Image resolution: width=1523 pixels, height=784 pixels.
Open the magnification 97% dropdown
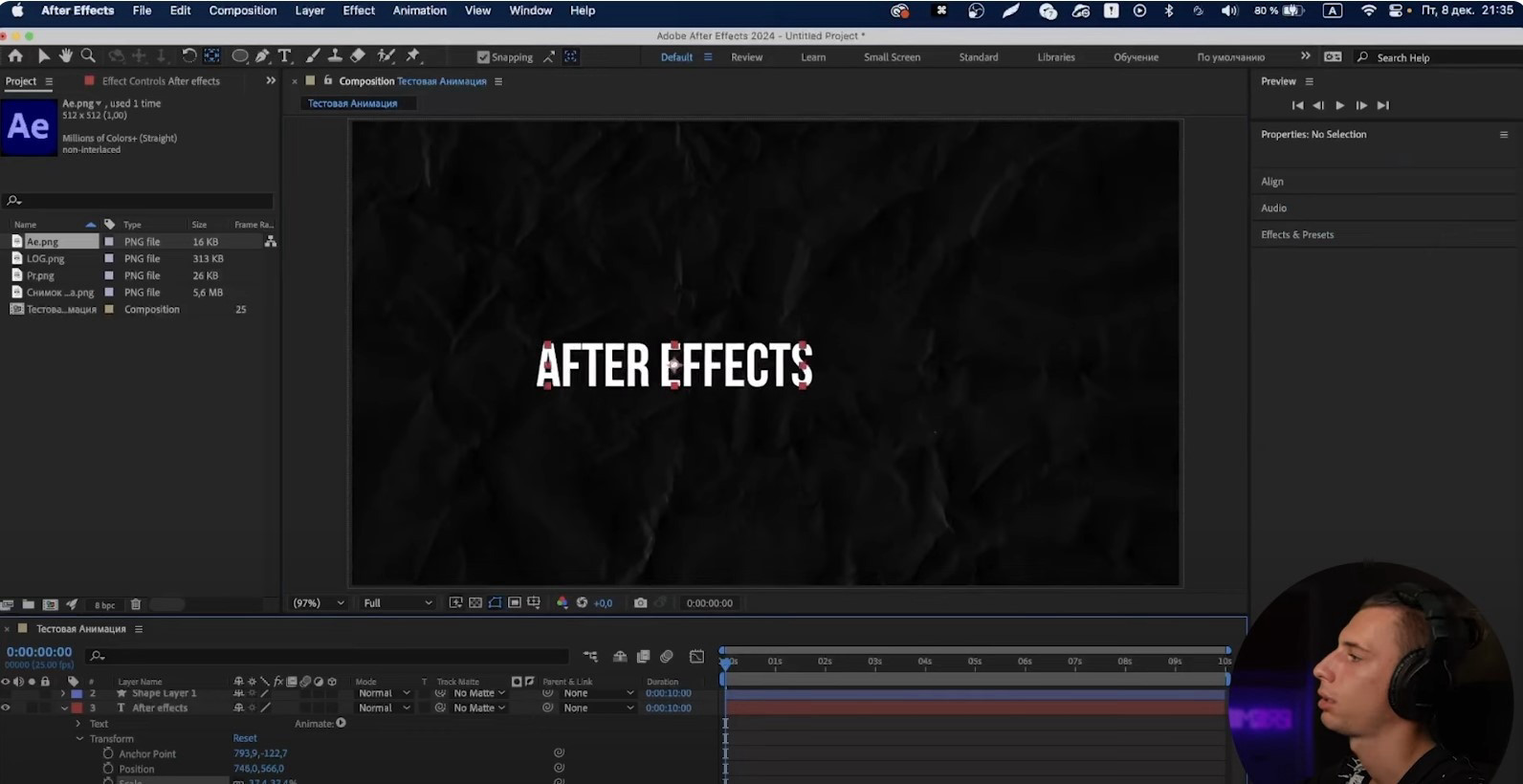click(319, 603)
